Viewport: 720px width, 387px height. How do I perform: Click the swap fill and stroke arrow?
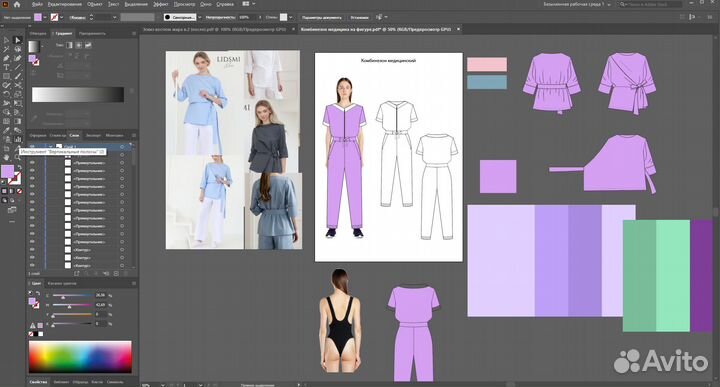[19, 168]
